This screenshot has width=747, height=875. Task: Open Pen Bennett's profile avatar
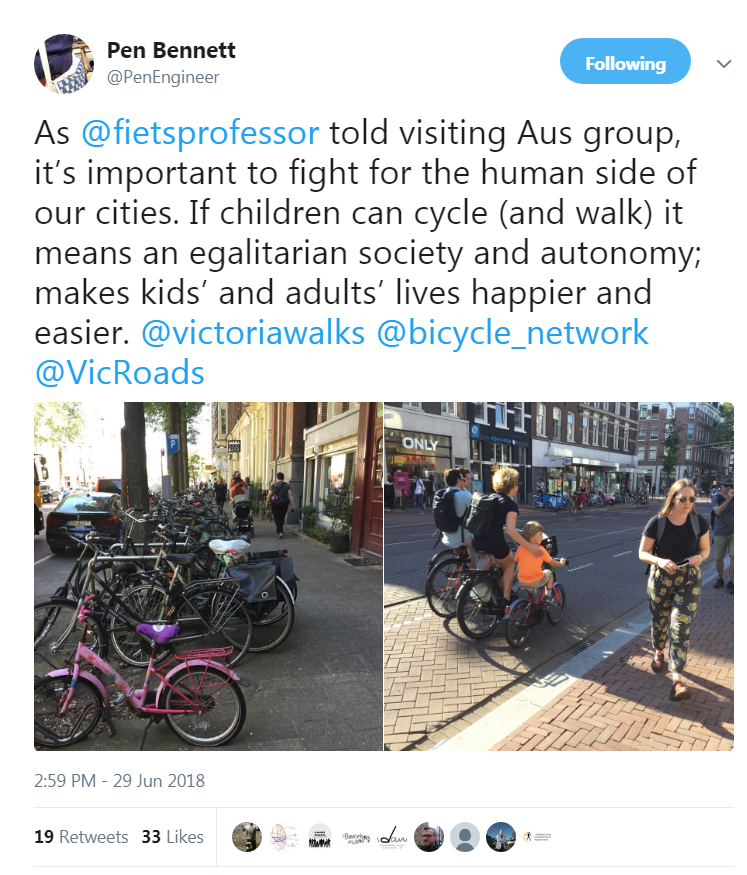pos(64,64)
